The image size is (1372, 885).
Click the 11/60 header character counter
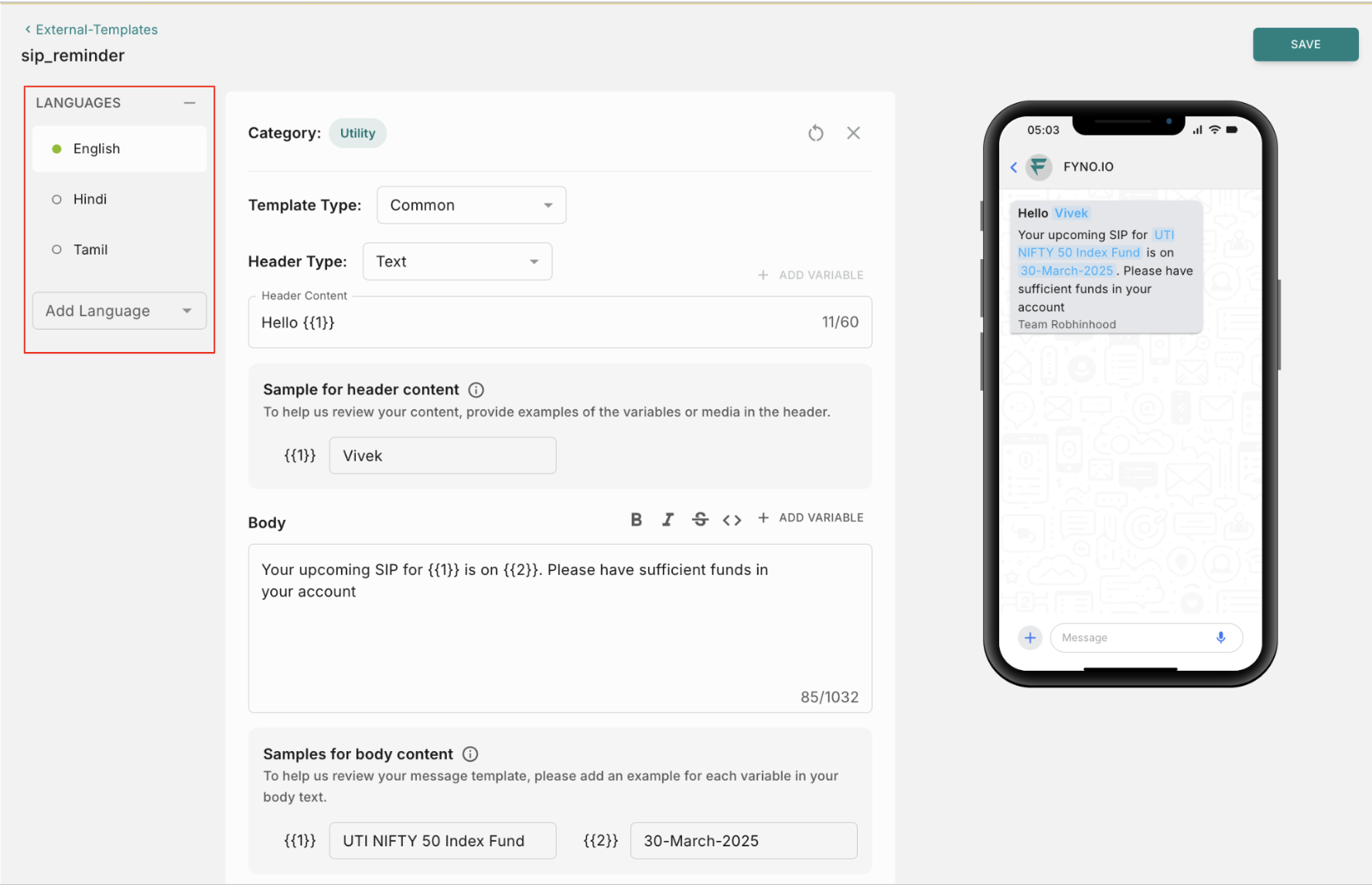pyautogui.click(x=840, y=322)
